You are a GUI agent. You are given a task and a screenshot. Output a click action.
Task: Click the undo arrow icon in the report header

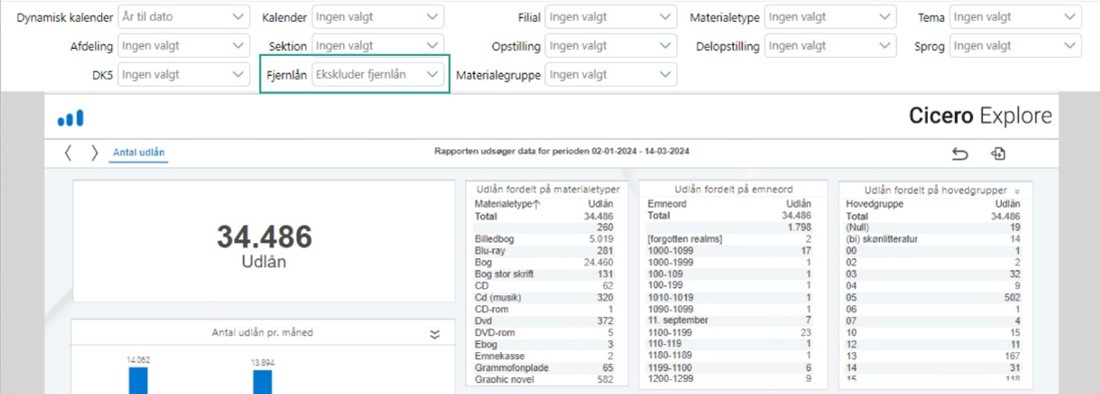pos(960,154)
